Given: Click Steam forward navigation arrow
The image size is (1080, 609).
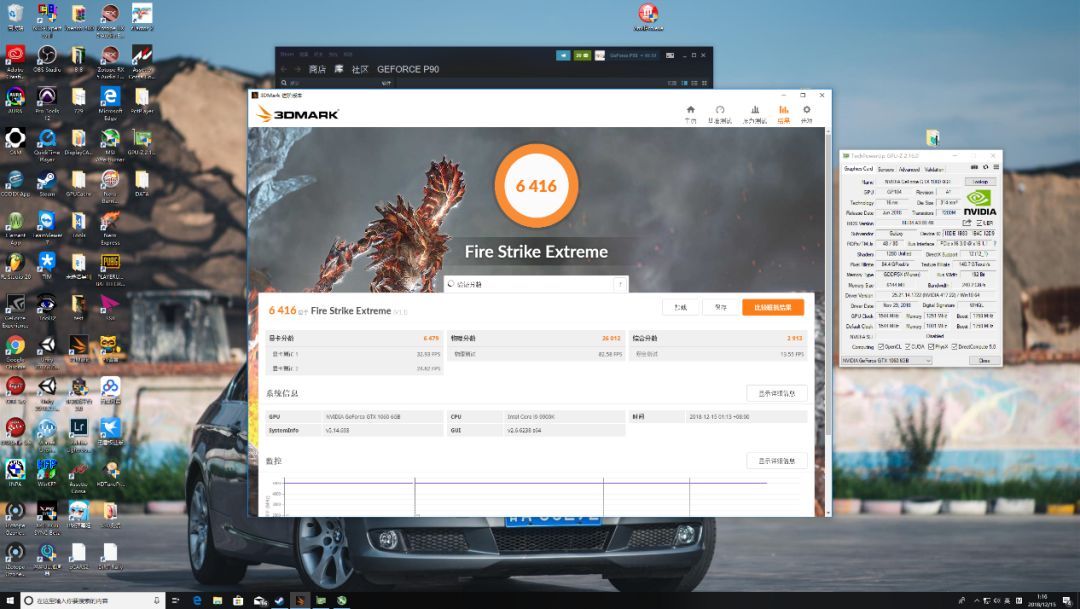Looking at the screenshot, I should [x=297, y=69].
